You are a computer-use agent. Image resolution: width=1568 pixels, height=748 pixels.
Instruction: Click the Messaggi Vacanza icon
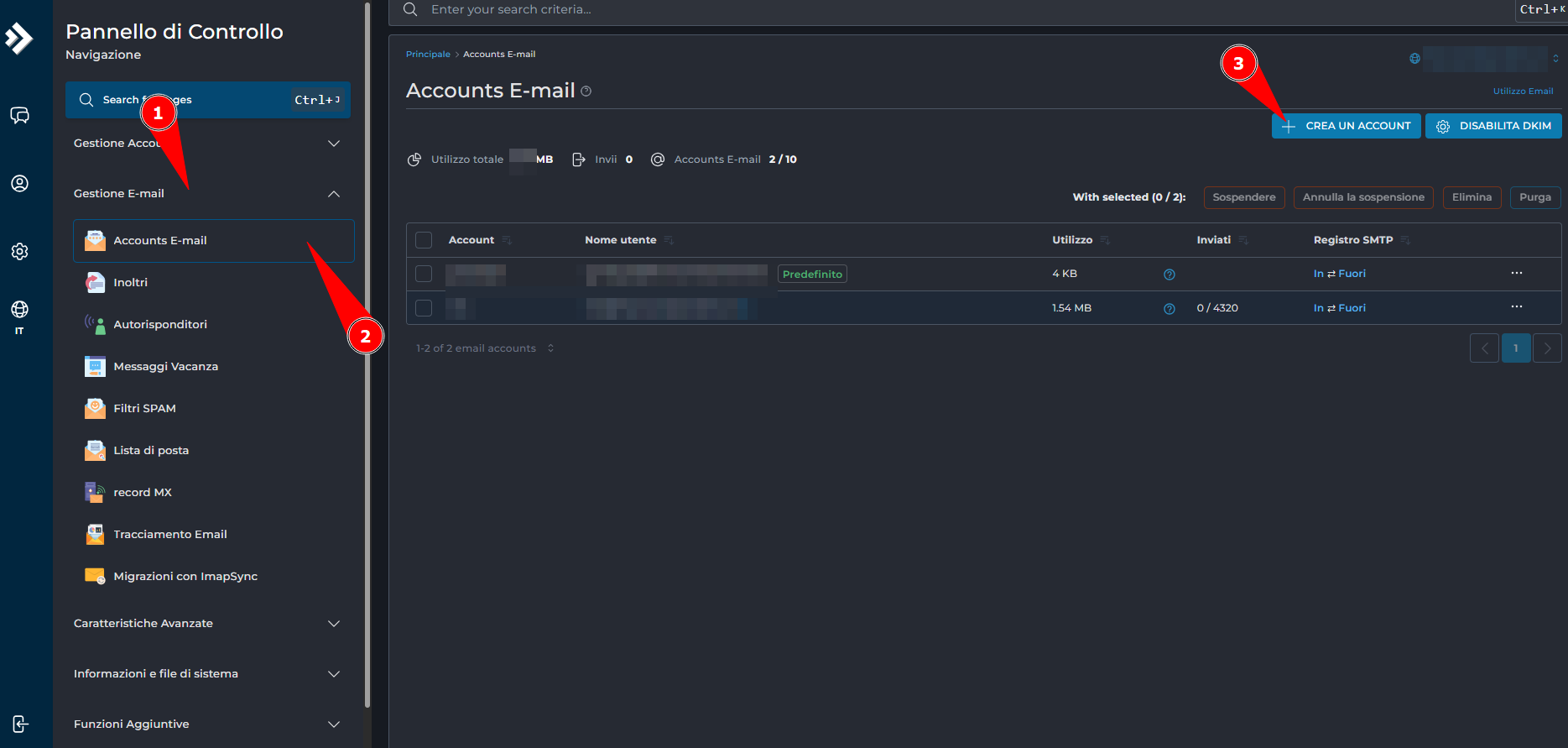click(x=95, y=367)
